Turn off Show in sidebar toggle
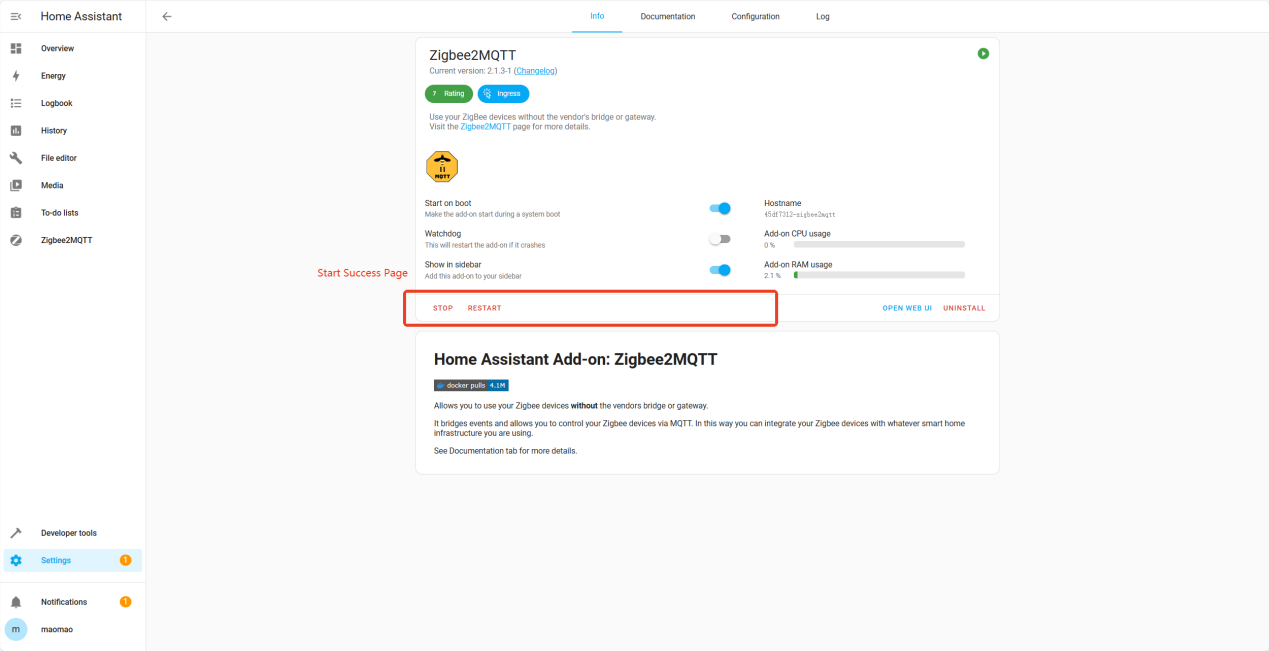Viewport: 1269px width, 651px height. click(720, 270)
